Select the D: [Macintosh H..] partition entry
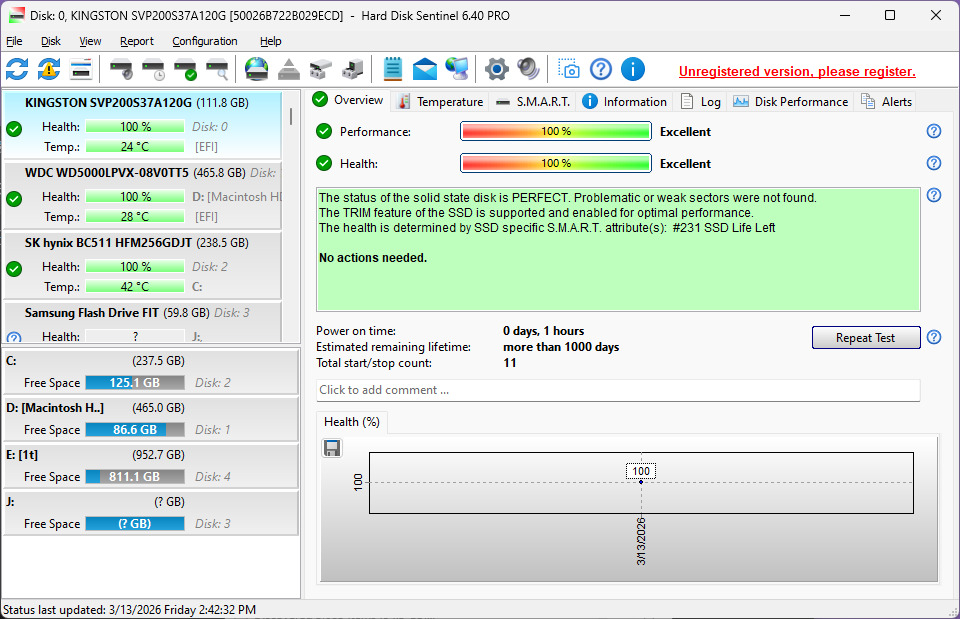Image resolution: width=960 pixels, height=619 pixels. [151, 419]
